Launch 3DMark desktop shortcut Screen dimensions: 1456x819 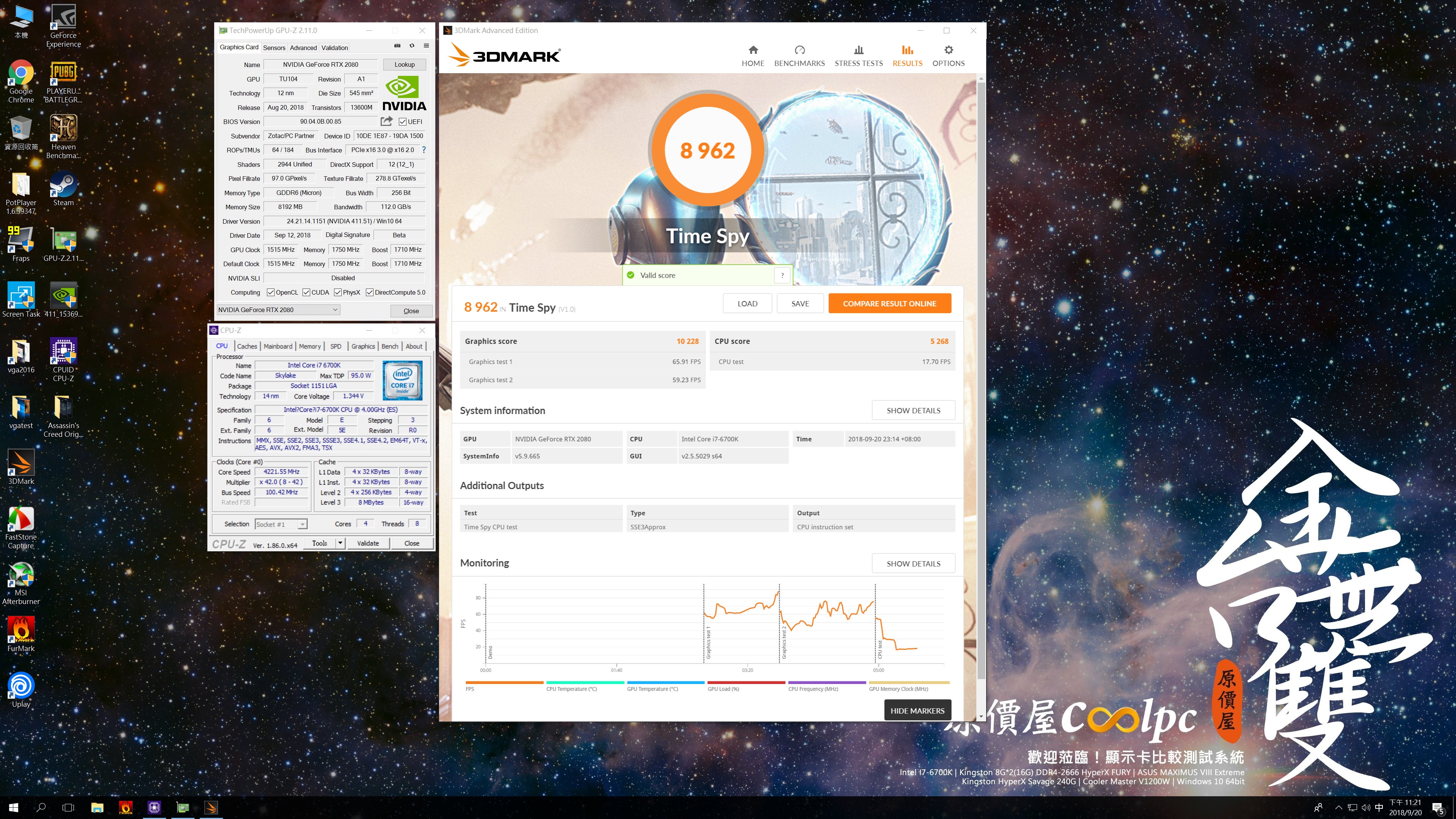pyautogui.click(x=21, y=468)
